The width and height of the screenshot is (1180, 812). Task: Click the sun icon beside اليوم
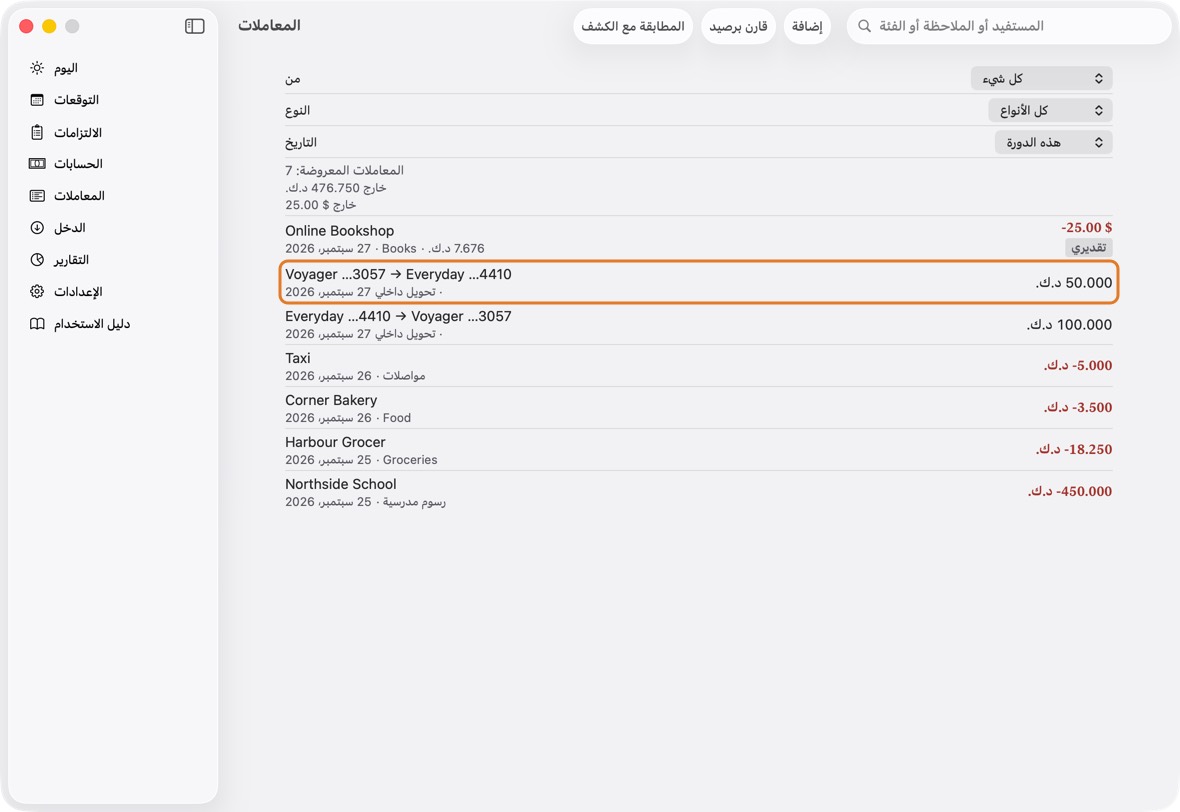[37, 68]
